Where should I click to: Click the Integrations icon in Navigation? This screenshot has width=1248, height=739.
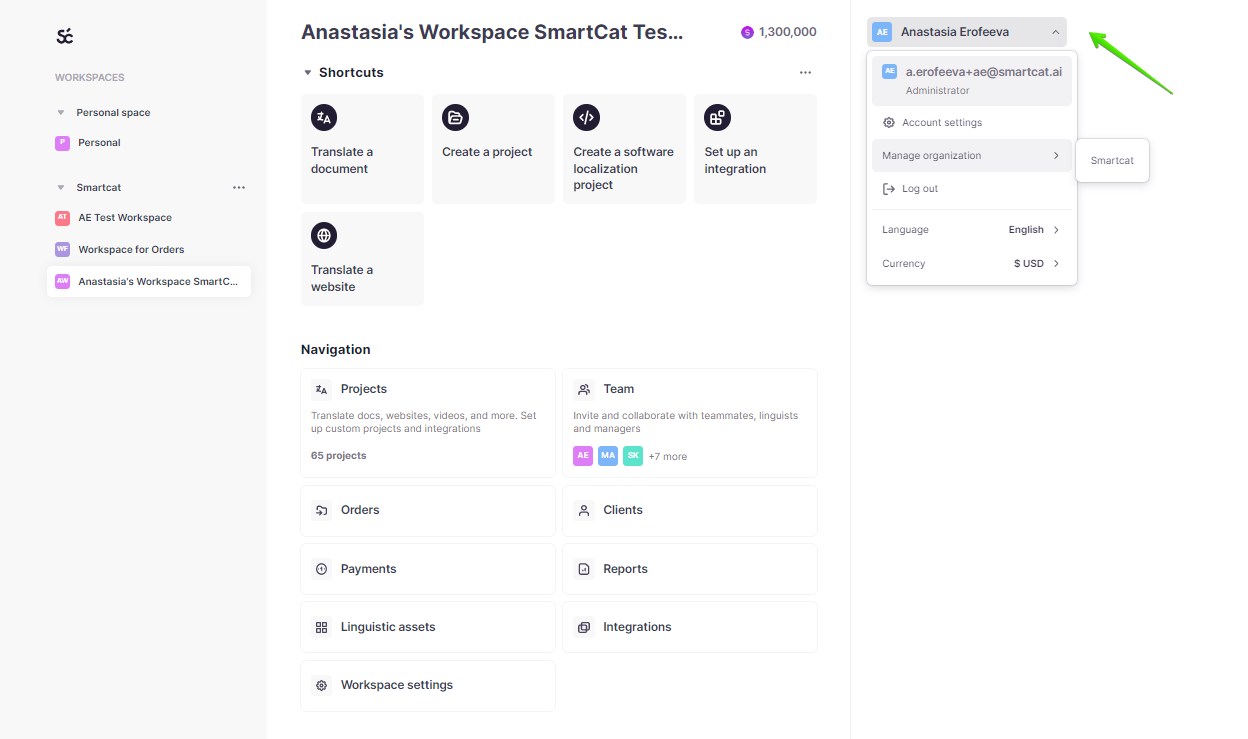pos(584,628)
